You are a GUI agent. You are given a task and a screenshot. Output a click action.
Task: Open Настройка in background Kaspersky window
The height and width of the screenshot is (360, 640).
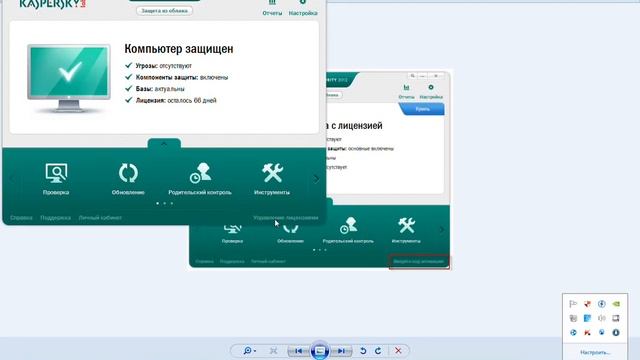tap(431, 92)
